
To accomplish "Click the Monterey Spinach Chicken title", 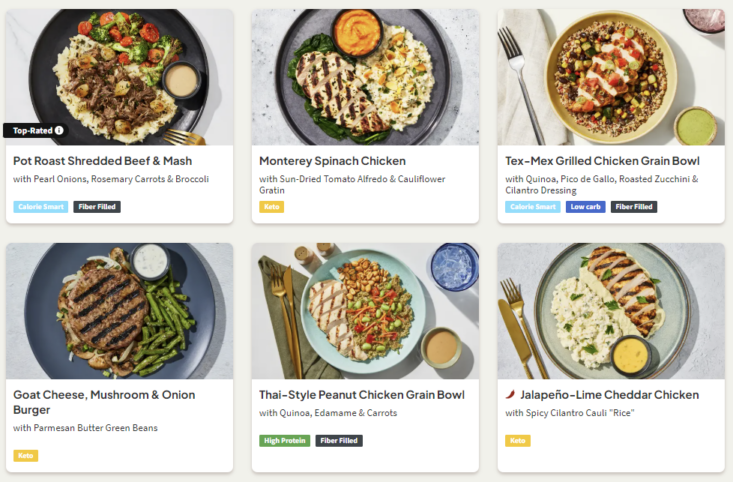I will point(332,160).
